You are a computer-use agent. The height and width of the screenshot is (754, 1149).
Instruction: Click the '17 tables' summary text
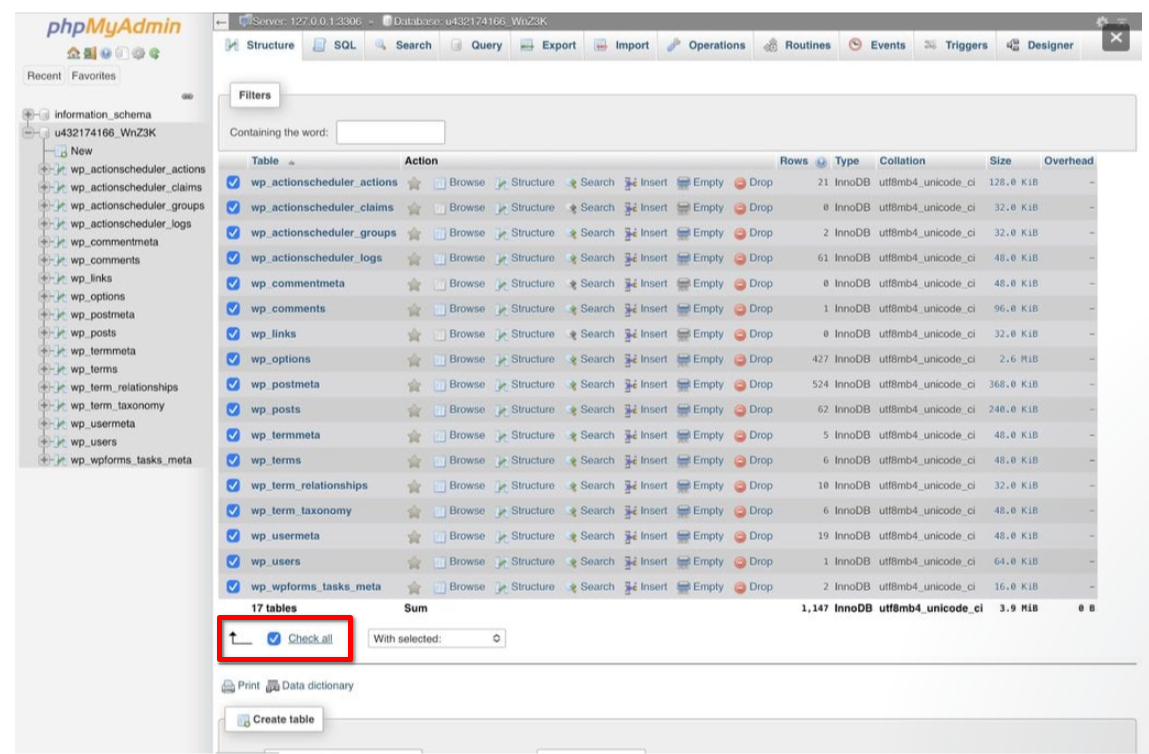click(274, 609)
